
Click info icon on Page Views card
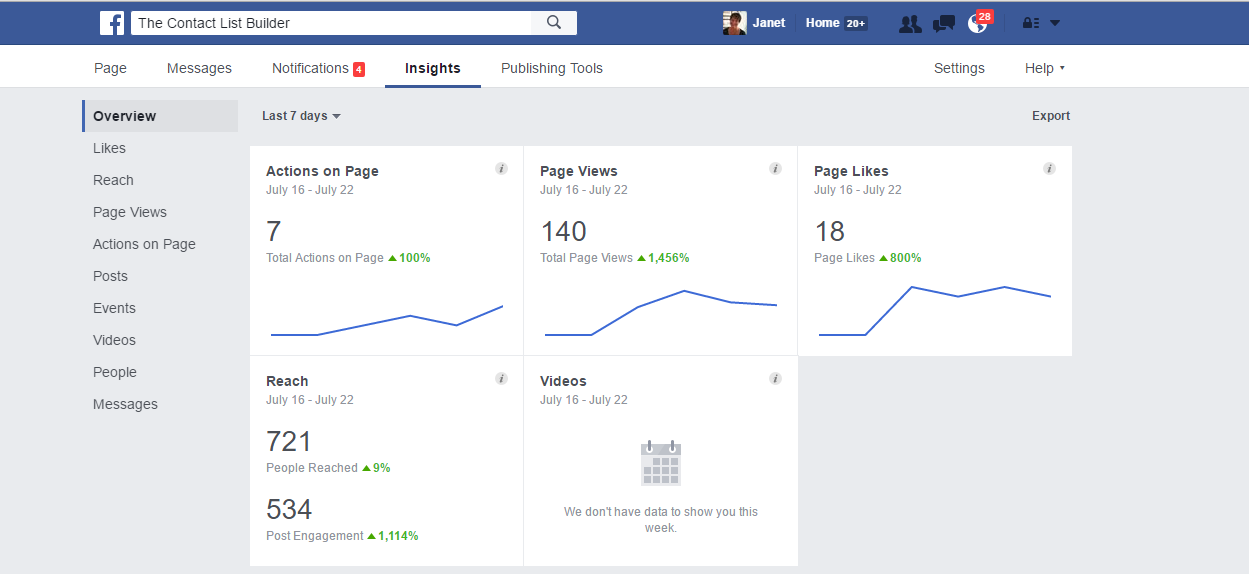[x=775, y=169]
